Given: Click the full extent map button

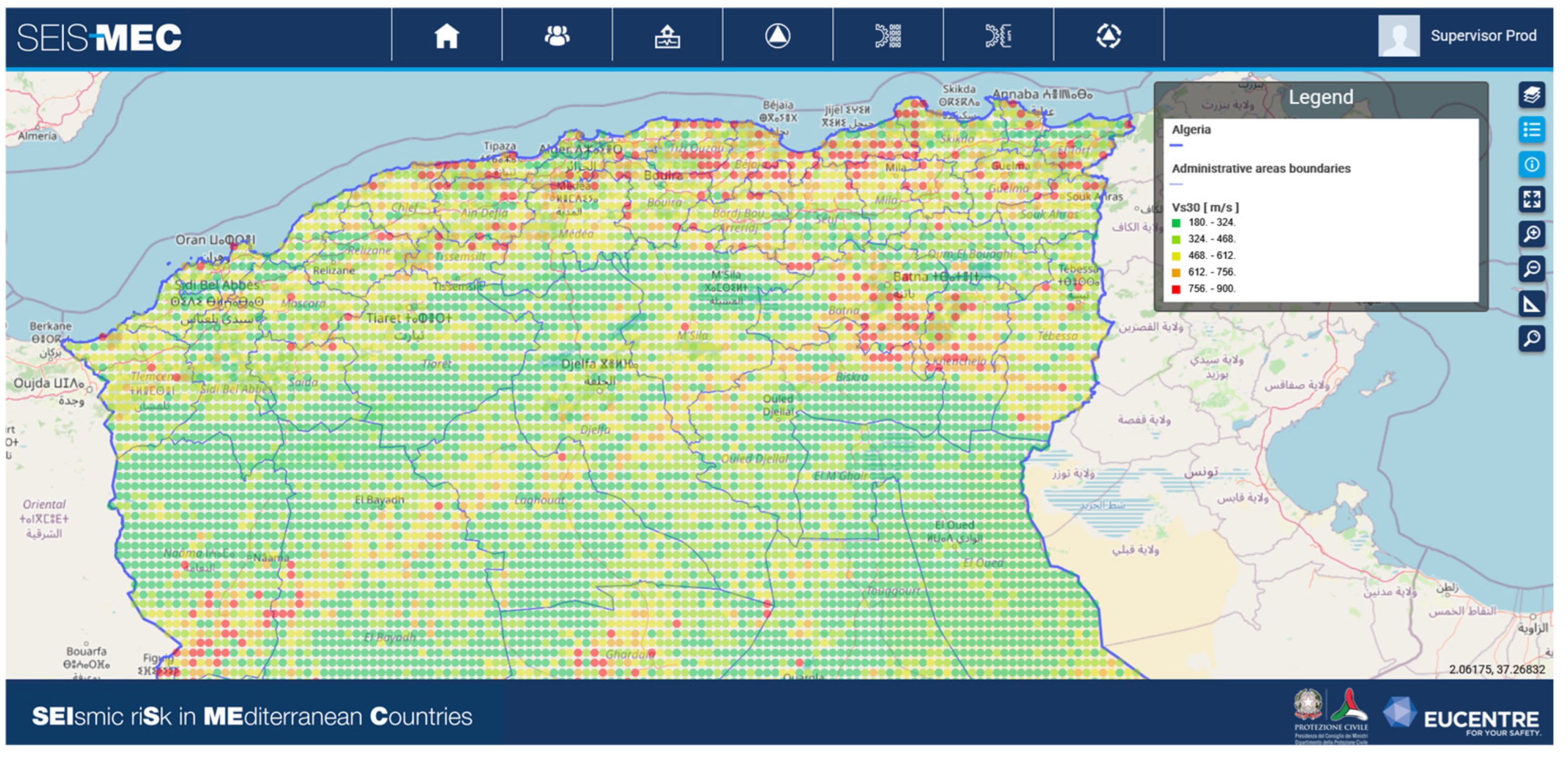Looking at the screenshot, I should tap(1531, 200).
